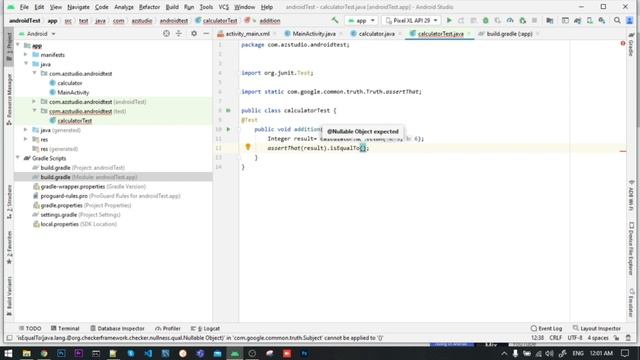
Task: Switch to activity_main.xml tab
Action: 247,34
